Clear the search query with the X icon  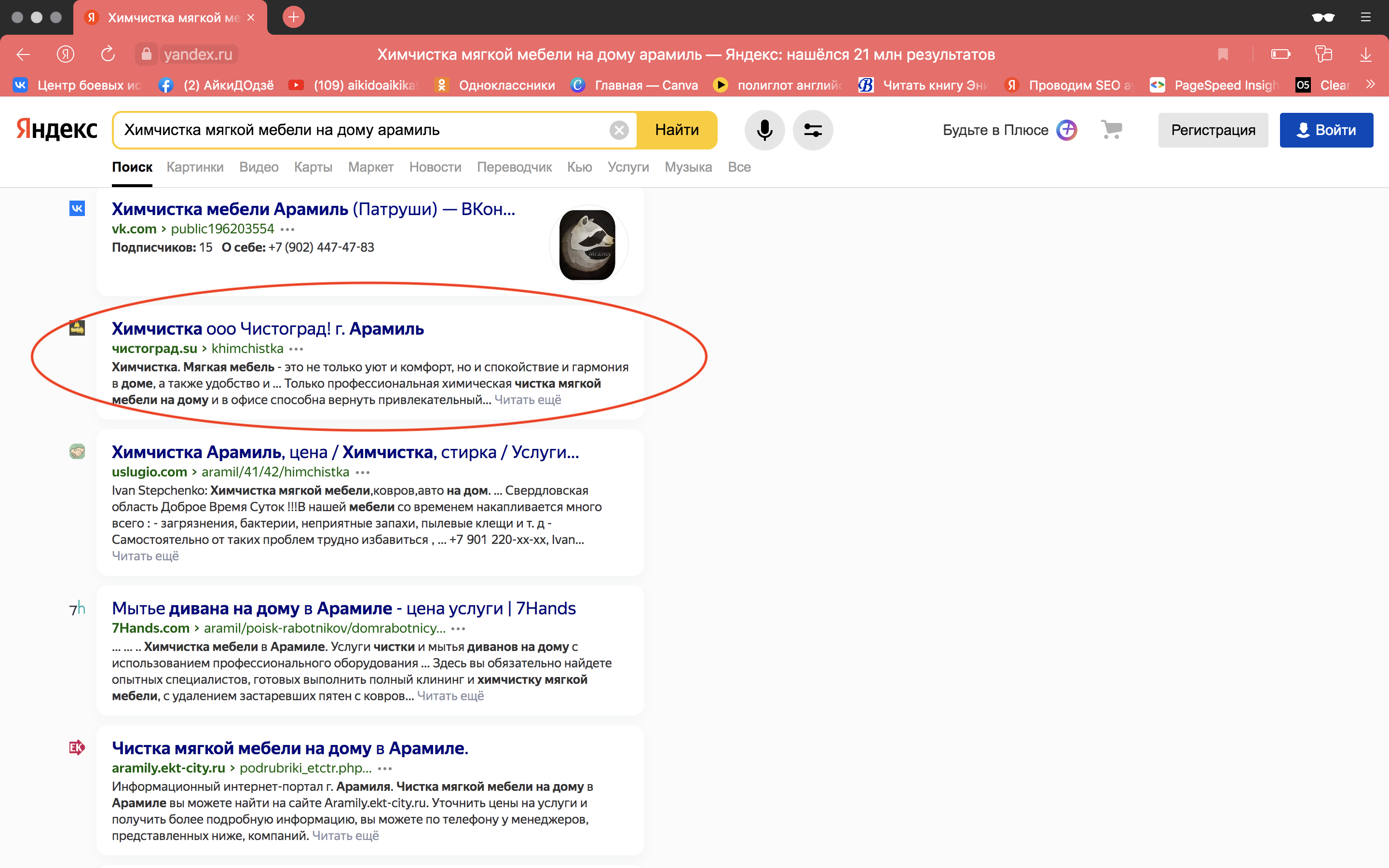tap(619, 130)
